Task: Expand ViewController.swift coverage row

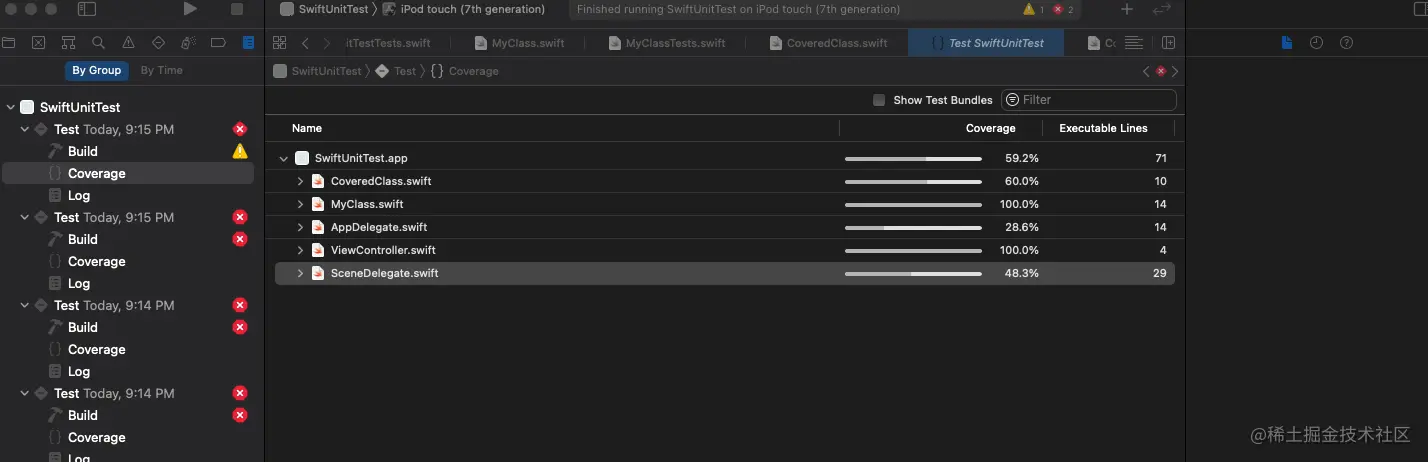Action: point(300,250)
